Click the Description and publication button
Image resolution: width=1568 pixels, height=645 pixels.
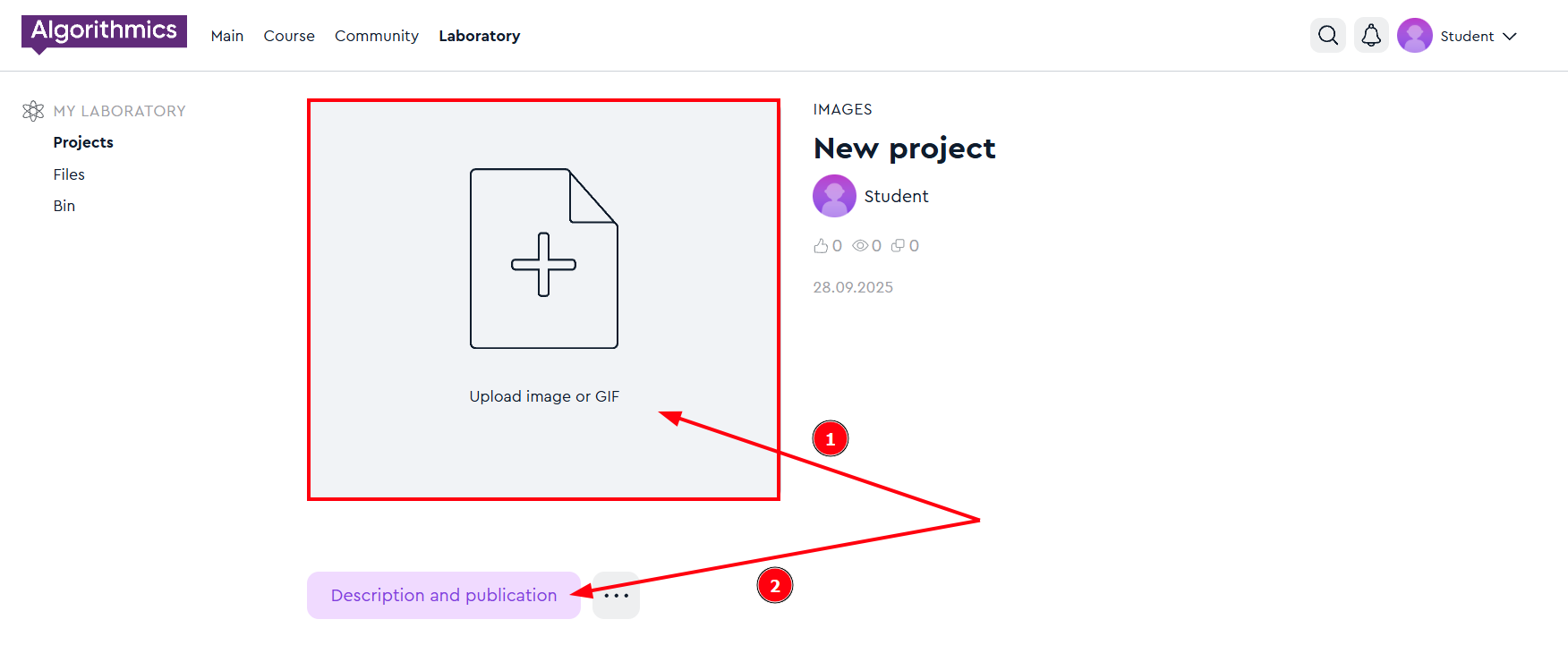tap(444, 596)
